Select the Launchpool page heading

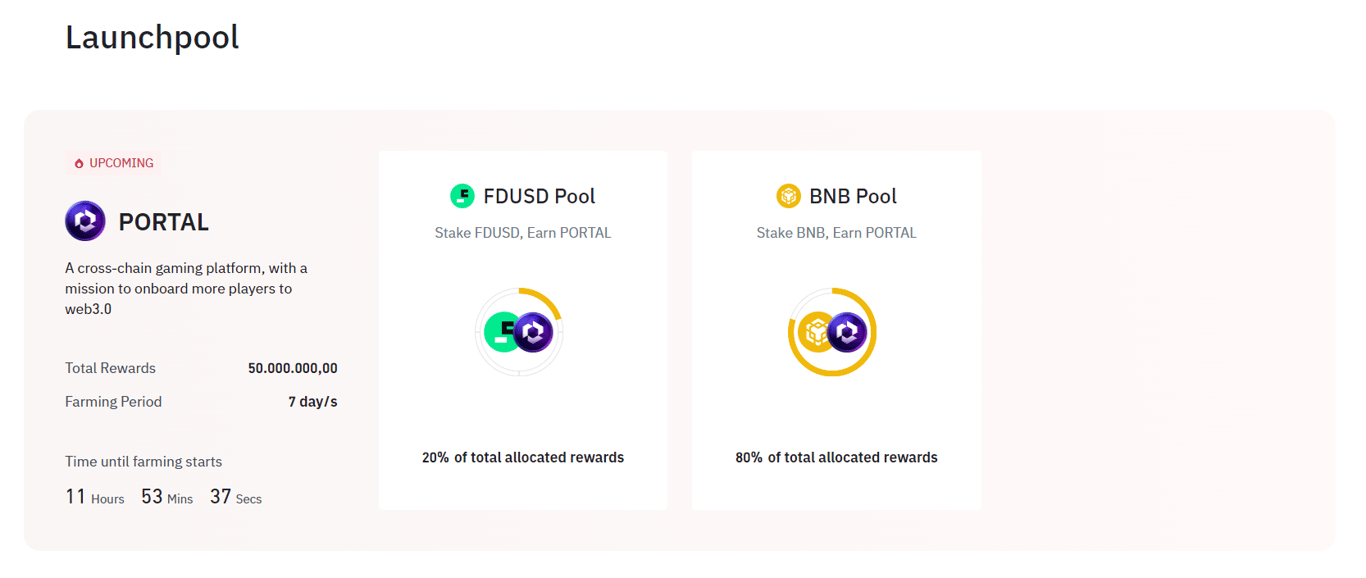[152, 37]
